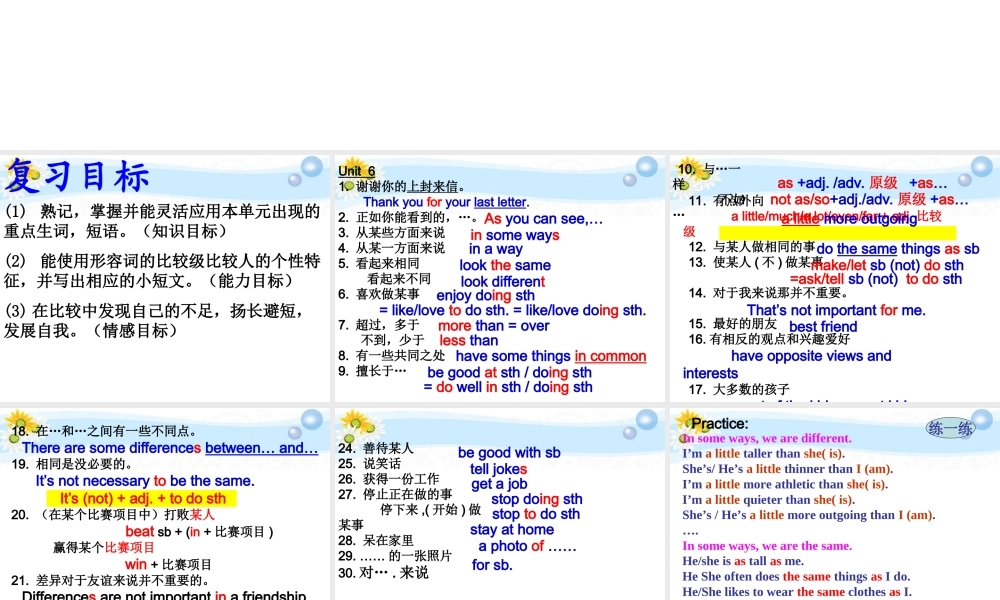Image resolution: width=1000 pixels, height=600 pixels.
Task: Click the underlined "in common" phrase
Action: coord(610,356)
